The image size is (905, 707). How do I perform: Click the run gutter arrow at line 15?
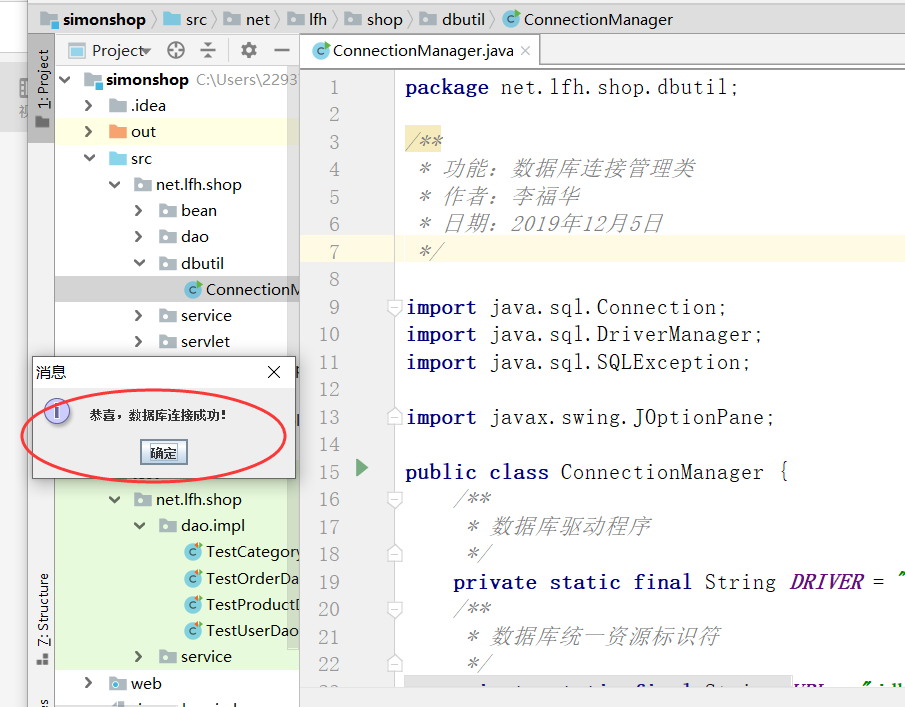click(x=362, y=467)
